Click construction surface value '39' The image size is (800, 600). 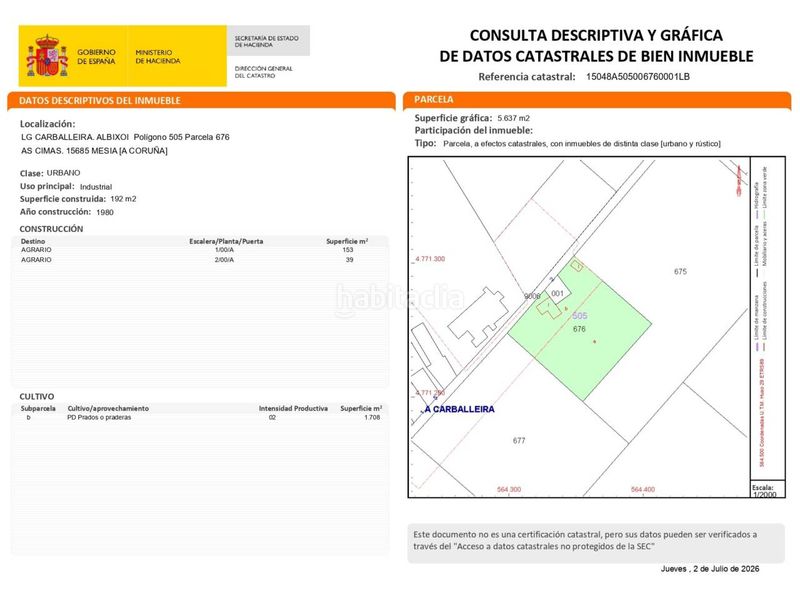point(349,260)
